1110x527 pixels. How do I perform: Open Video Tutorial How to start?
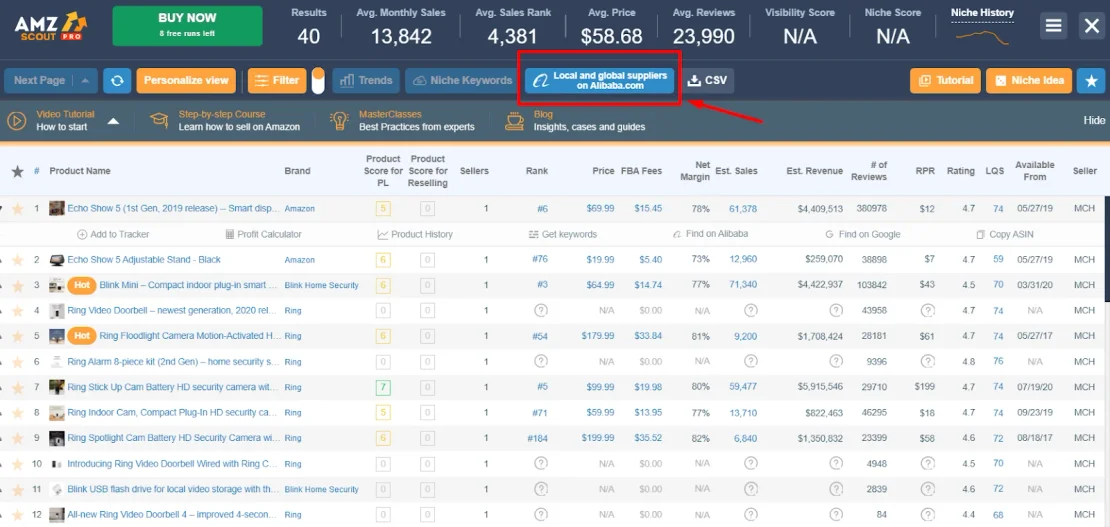point(50,120)
